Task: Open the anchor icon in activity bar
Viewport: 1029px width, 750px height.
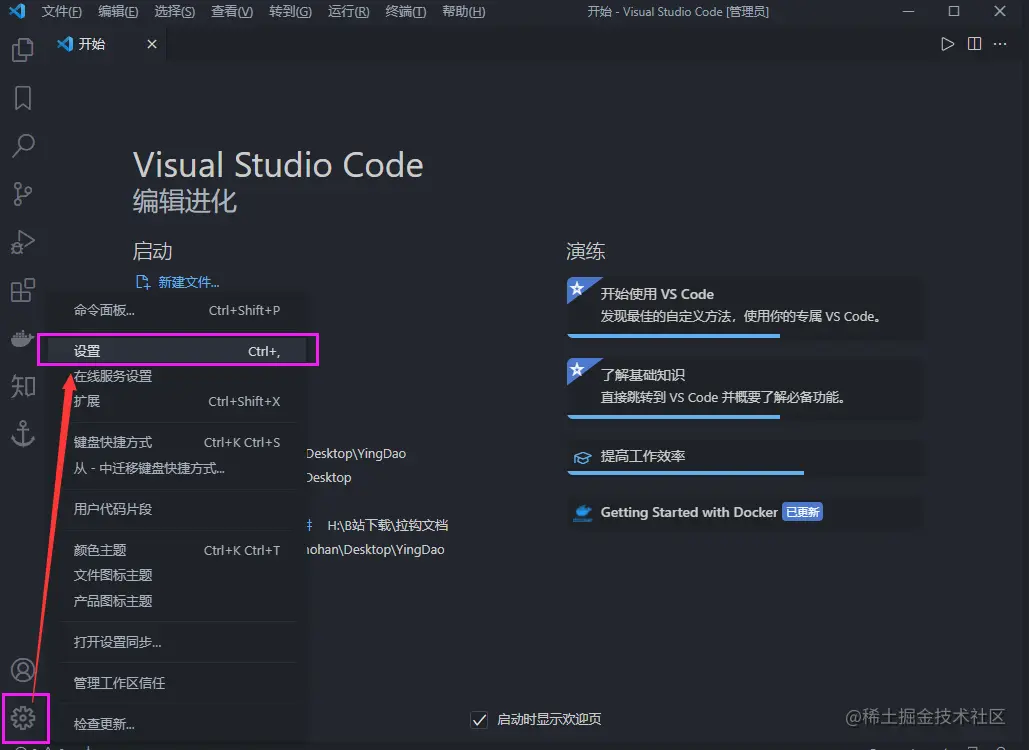Action: pos(23,434)
